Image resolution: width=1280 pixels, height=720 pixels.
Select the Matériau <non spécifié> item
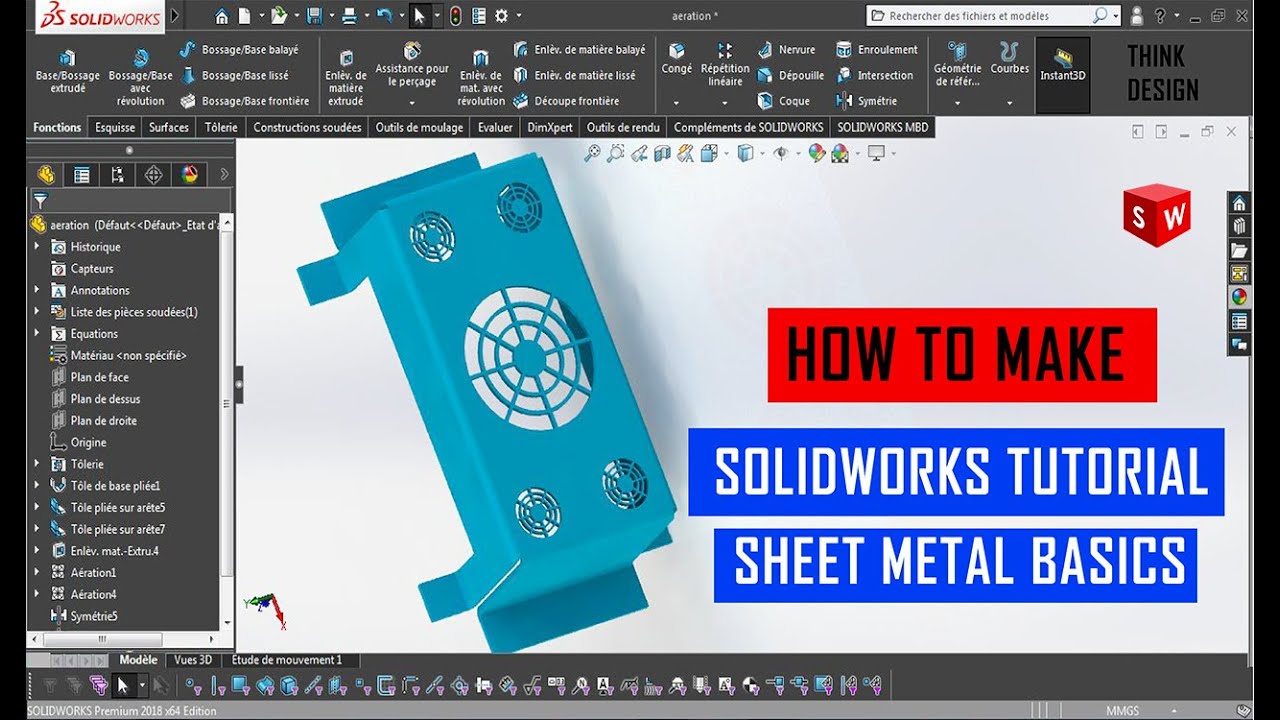click(119, 355)
